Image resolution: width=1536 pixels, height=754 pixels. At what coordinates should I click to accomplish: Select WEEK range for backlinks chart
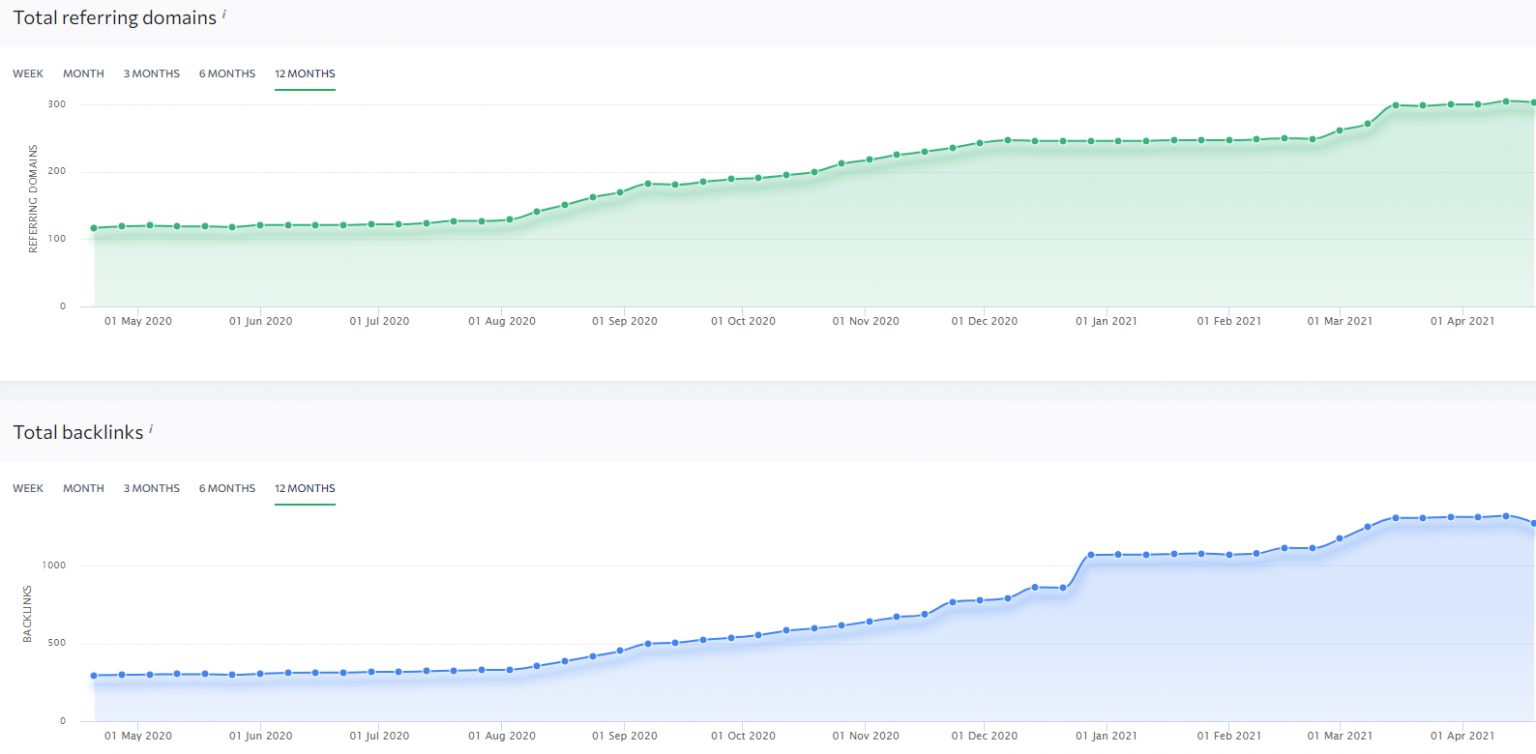click(28, 489)
